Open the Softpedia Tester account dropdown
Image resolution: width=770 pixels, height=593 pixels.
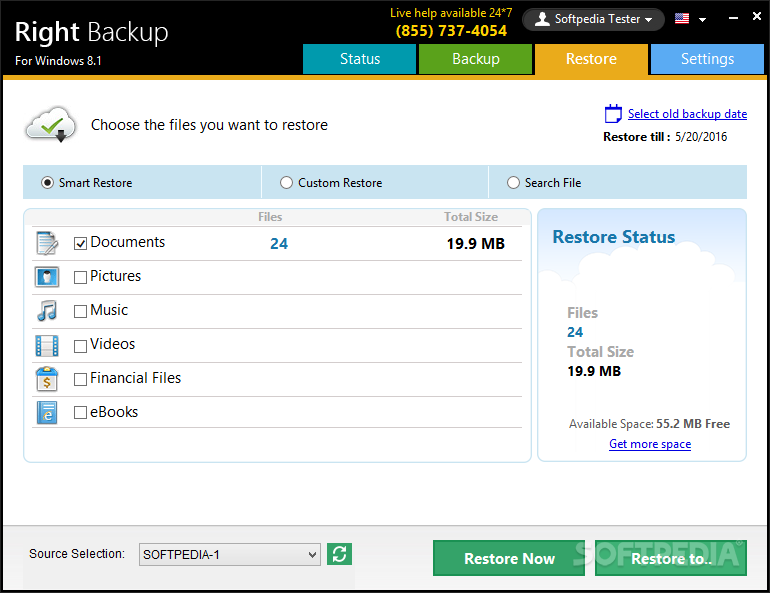594,20
